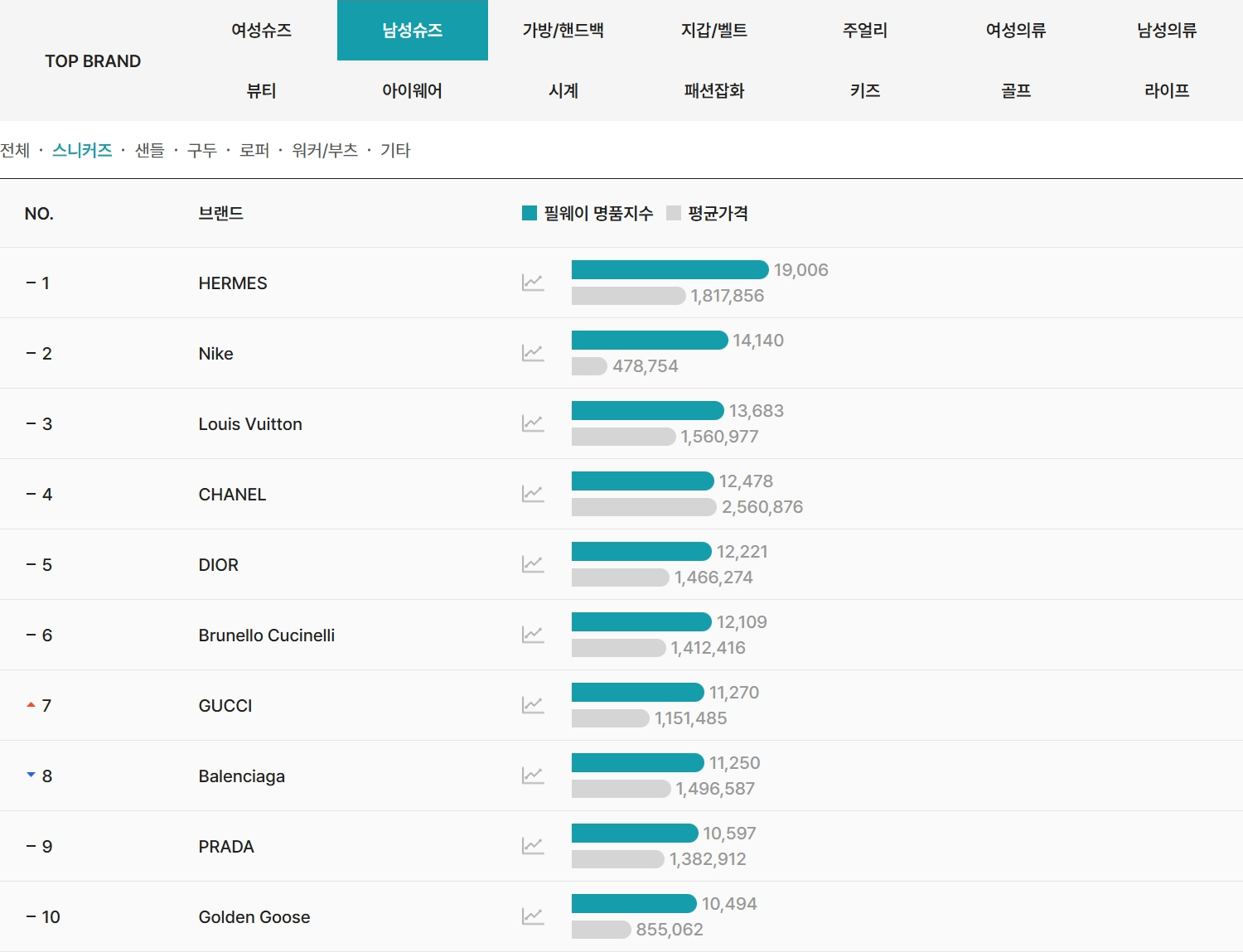1243x952 pixels.
Task: Click the Golden Goose average price 855,062
Action: point(670,930)
